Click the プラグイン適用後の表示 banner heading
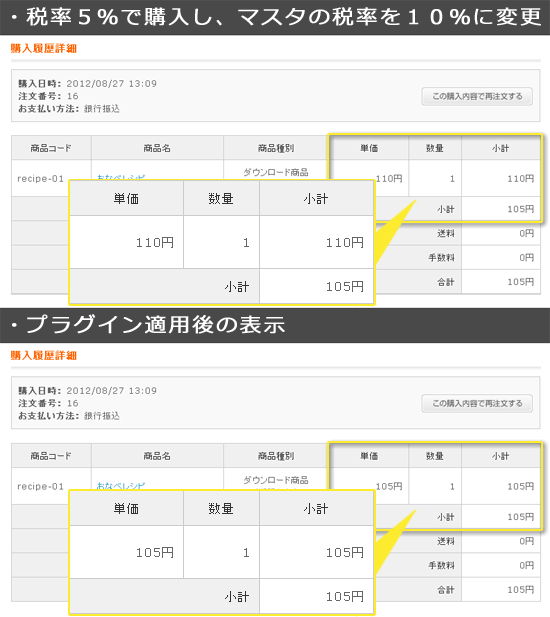 point(155,325)
